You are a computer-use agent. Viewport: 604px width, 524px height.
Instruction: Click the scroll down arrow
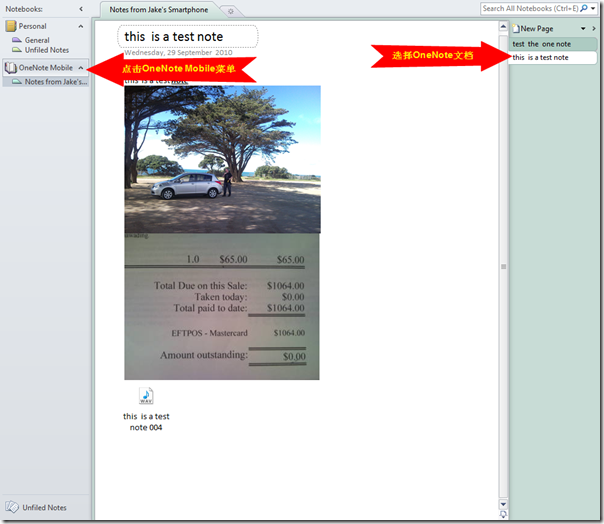point(503,504)
